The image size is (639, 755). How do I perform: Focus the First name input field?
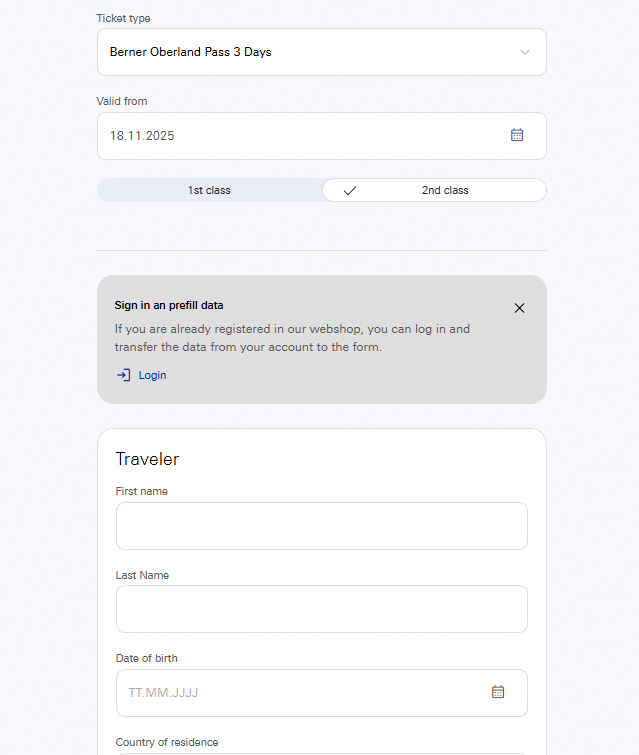click(321, 526)
